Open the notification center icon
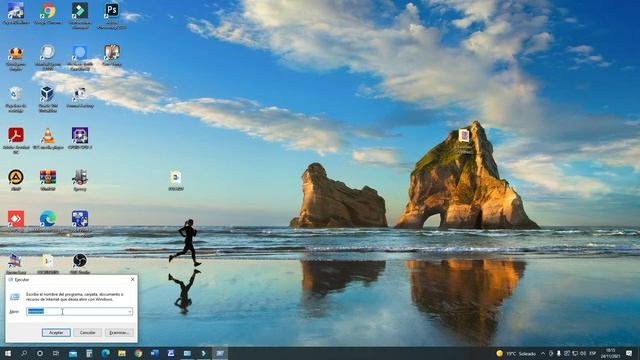 [629, 353]
